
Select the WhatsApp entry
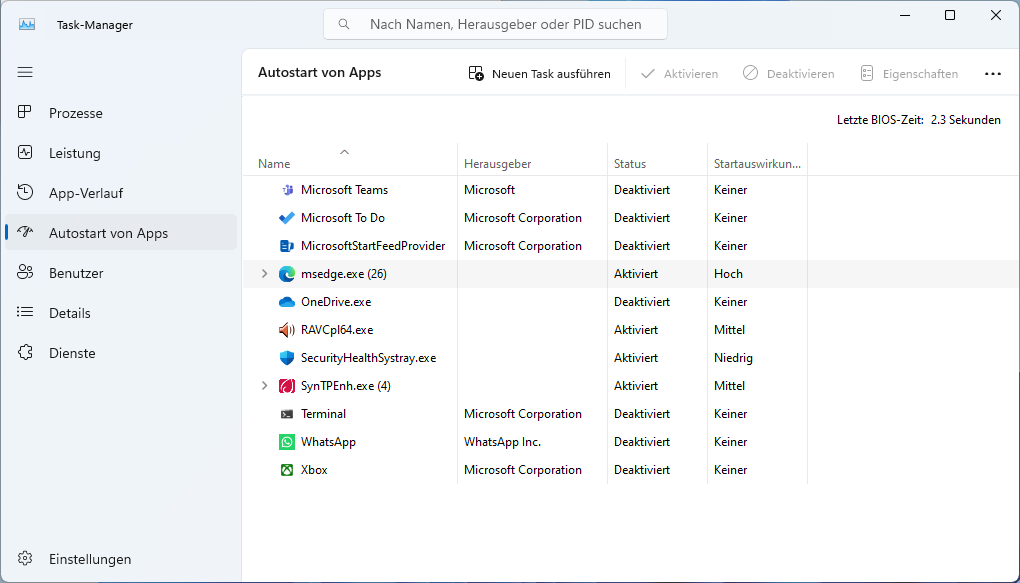tap(328, 442)
